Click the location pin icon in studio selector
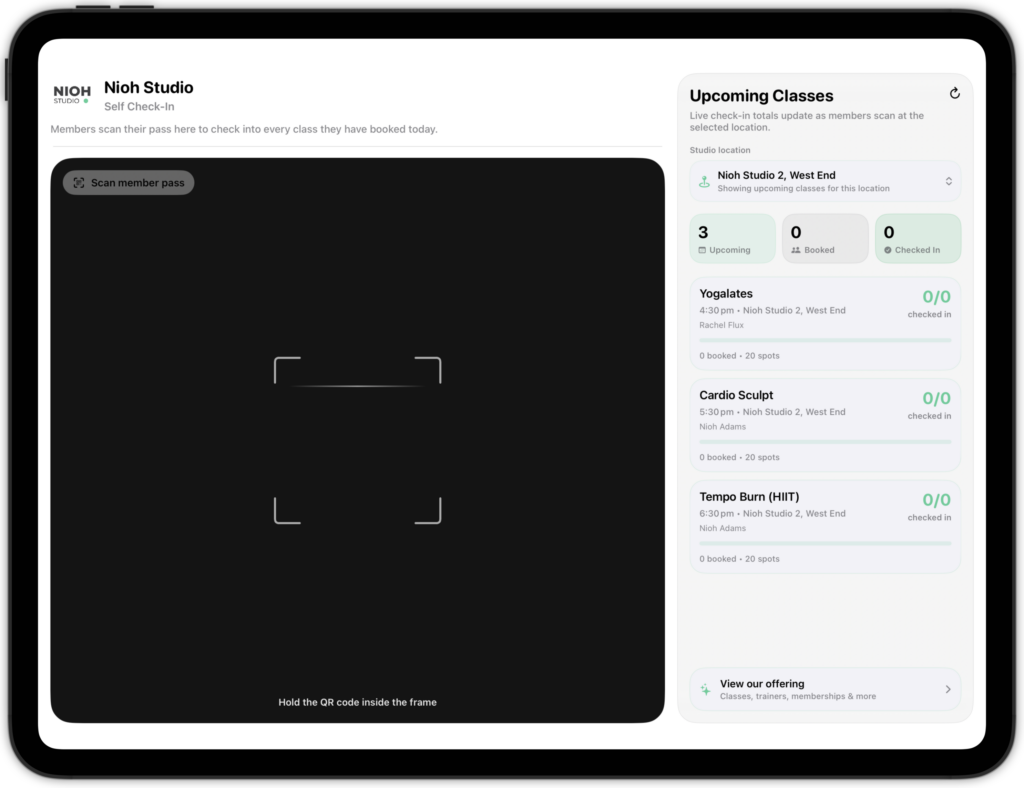 [704, 182]
